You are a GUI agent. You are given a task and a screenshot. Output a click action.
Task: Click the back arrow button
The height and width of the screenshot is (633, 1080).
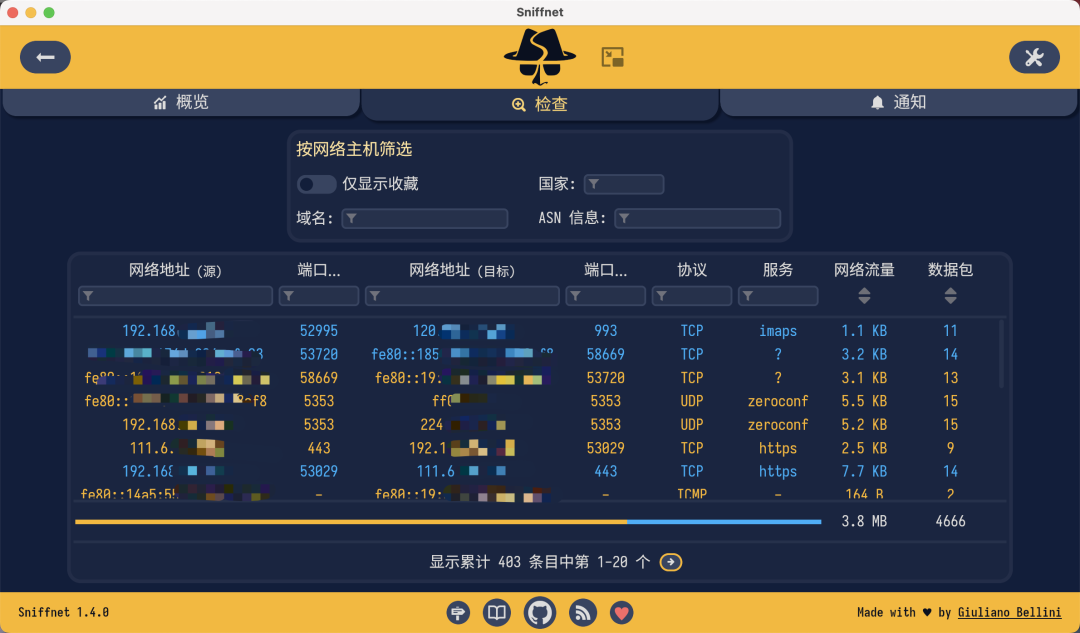coord(45,57)
